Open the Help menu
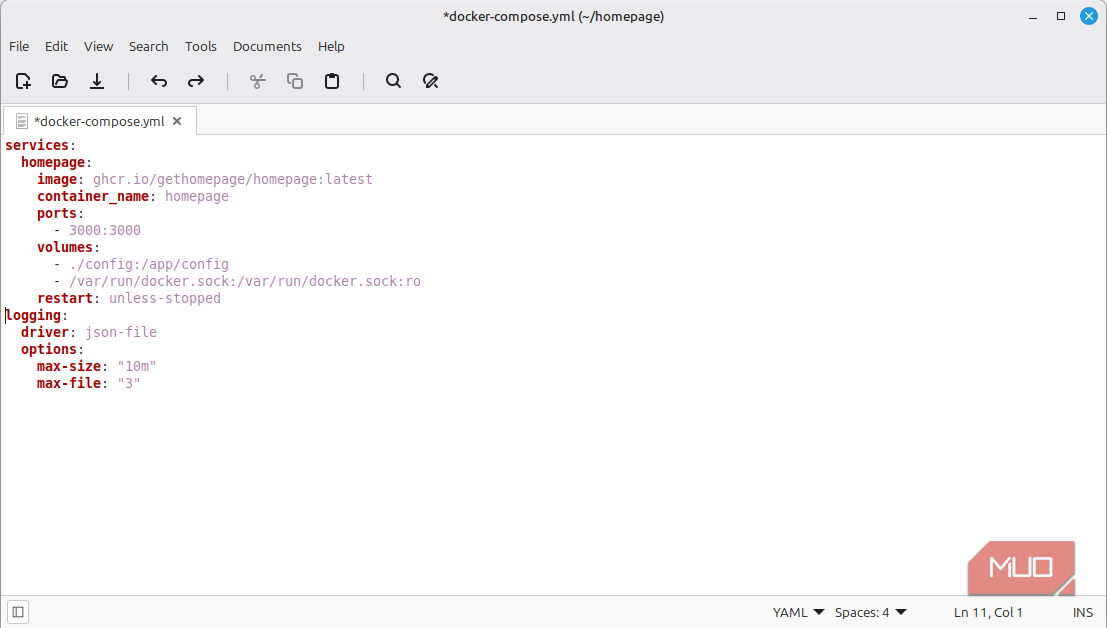The width and height of the screenshot is (1107, 628). point(331,47)
